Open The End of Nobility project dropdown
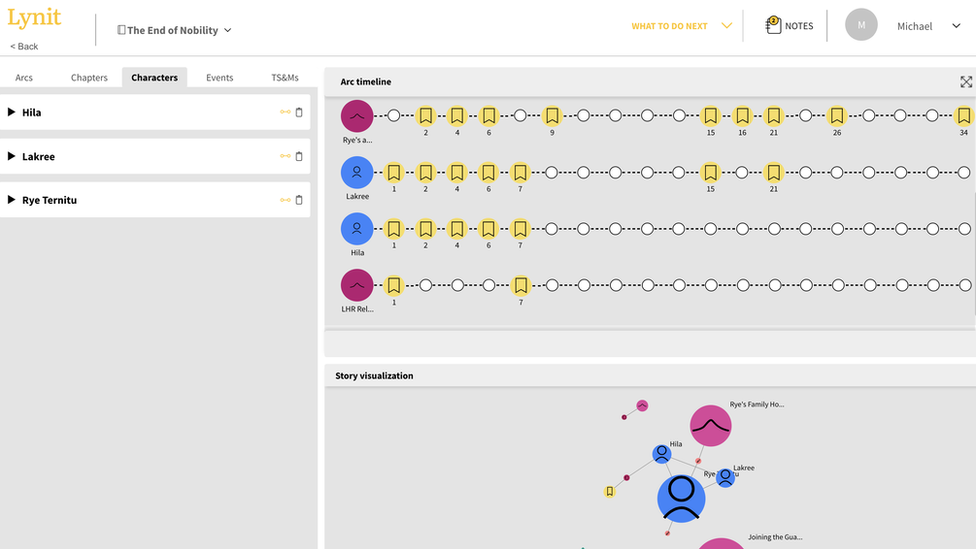Image resolution: width=976 pixels, height=549 pixels. 175,30
